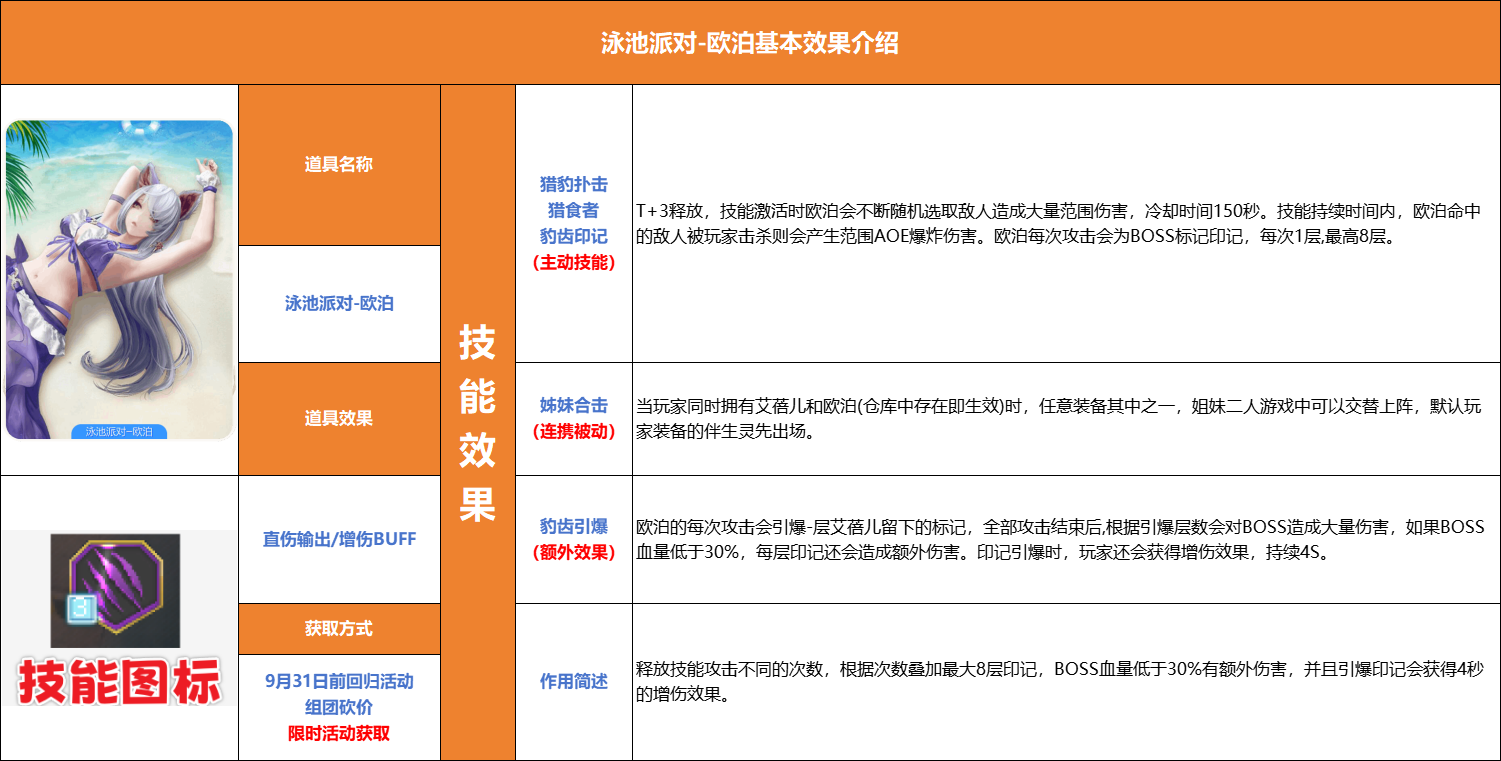Click the 获取方式 header cell

click(x=339, y=629)
